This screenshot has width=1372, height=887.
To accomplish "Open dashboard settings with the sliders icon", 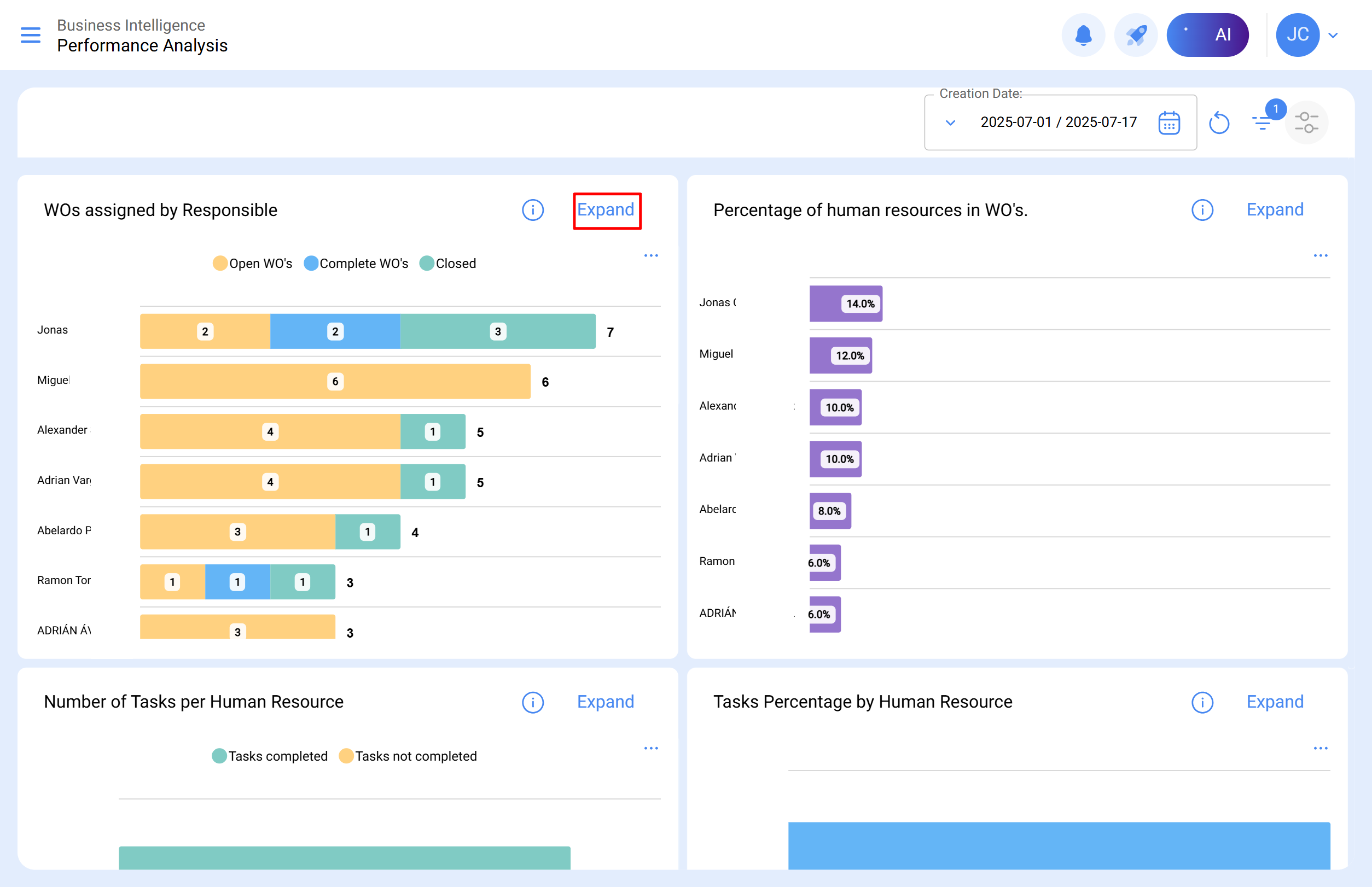I will (x=1306, y=122).
